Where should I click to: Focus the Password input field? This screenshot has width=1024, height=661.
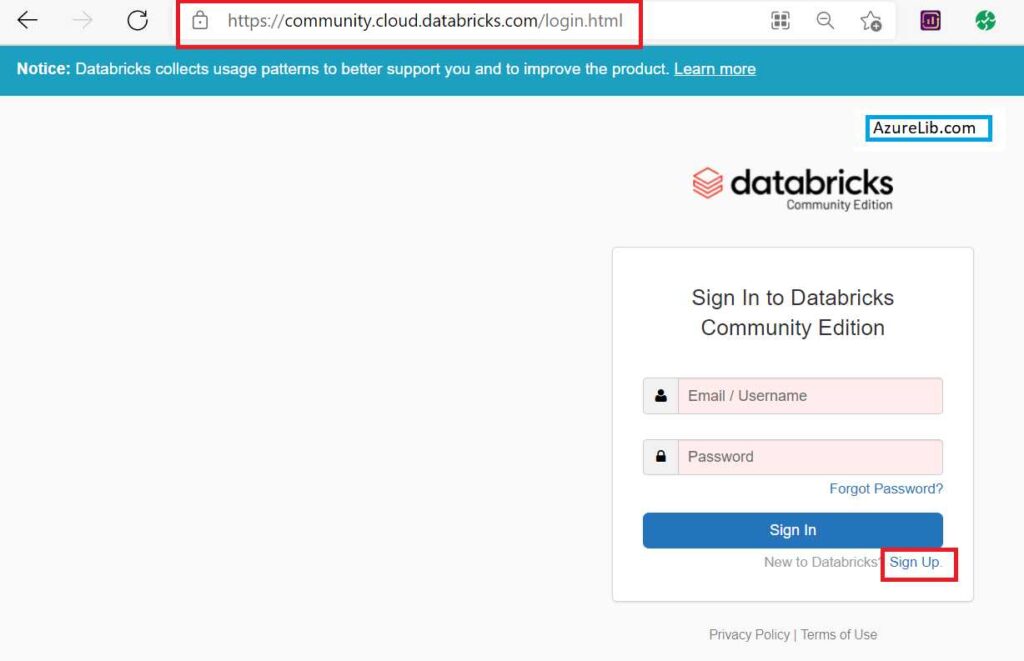pos(810,457)
